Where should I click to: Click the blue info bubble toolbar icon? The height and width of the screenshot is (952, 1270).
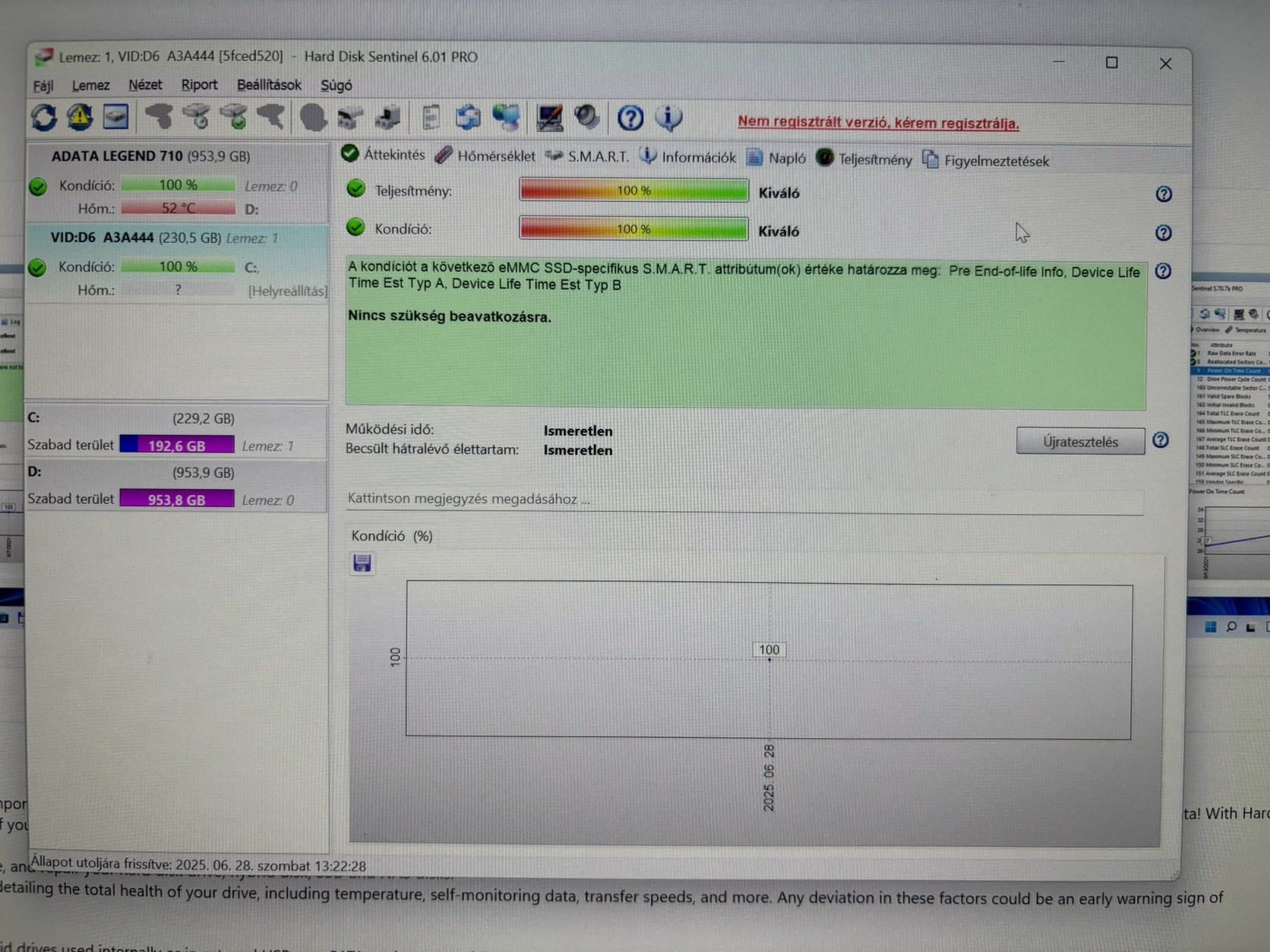click(x=668, y=118)
